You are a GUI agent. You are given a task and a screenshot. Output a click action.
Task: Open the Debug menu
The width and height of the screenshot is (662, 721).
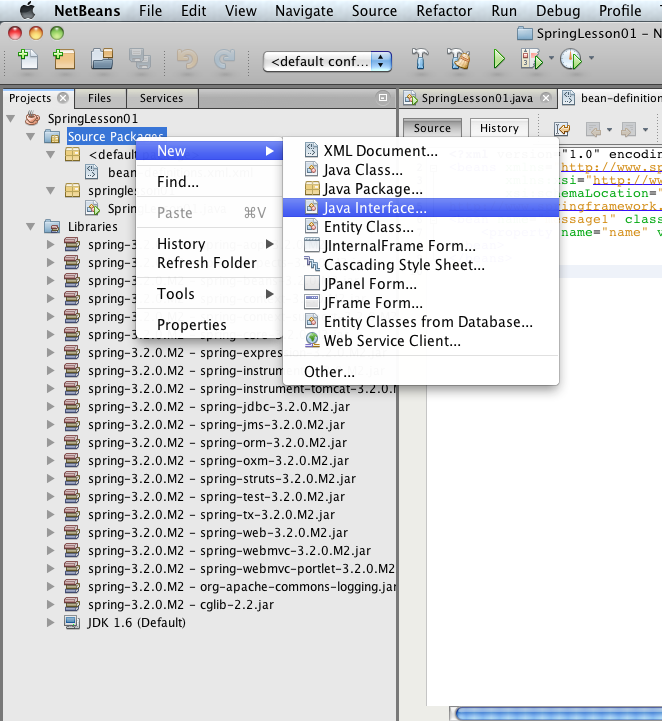pyautogui.click(x=558, y=10)
